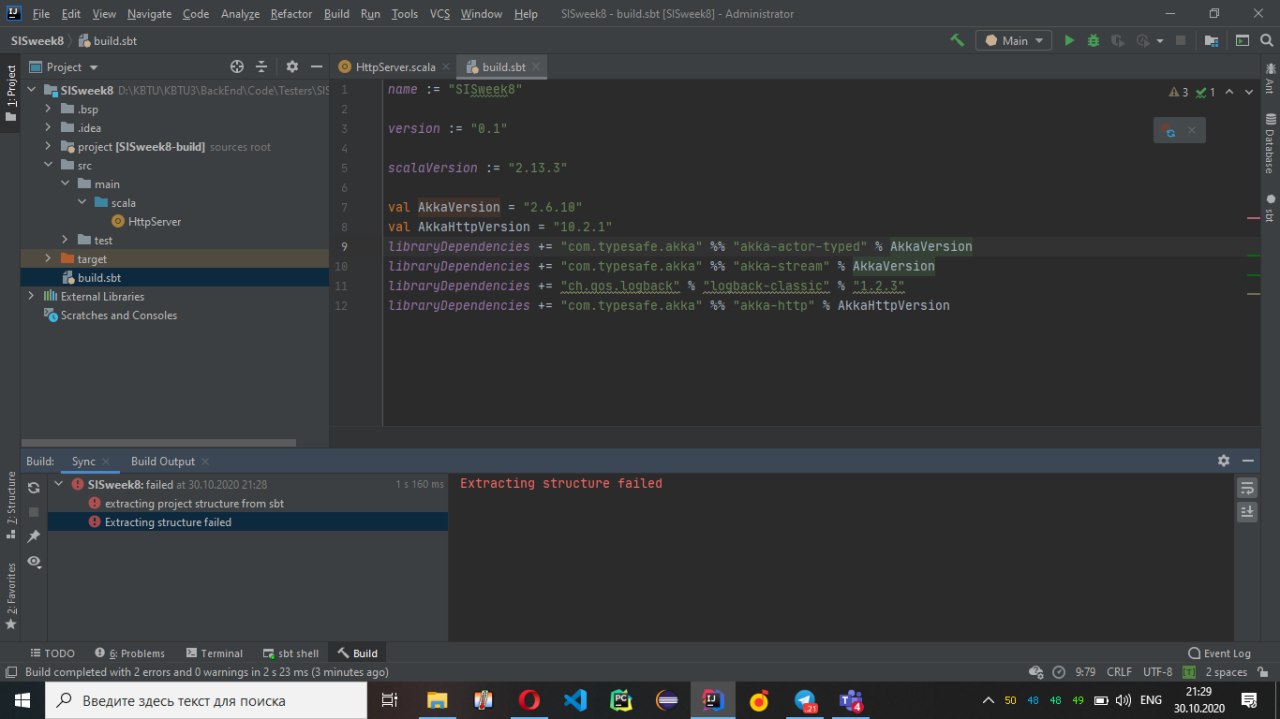1280x719 pixels.
Task: Select 'extracting project structure from sbt' row
Action: point(247,503)
